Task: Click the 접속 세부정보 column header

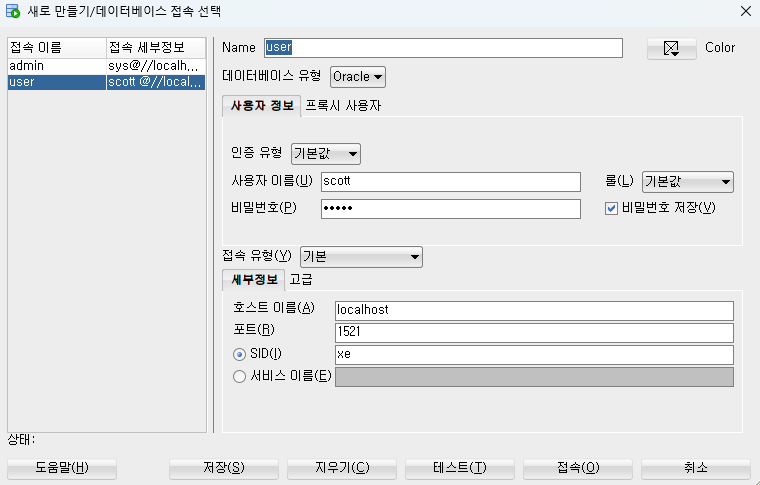Action: [x=156, y=48]
